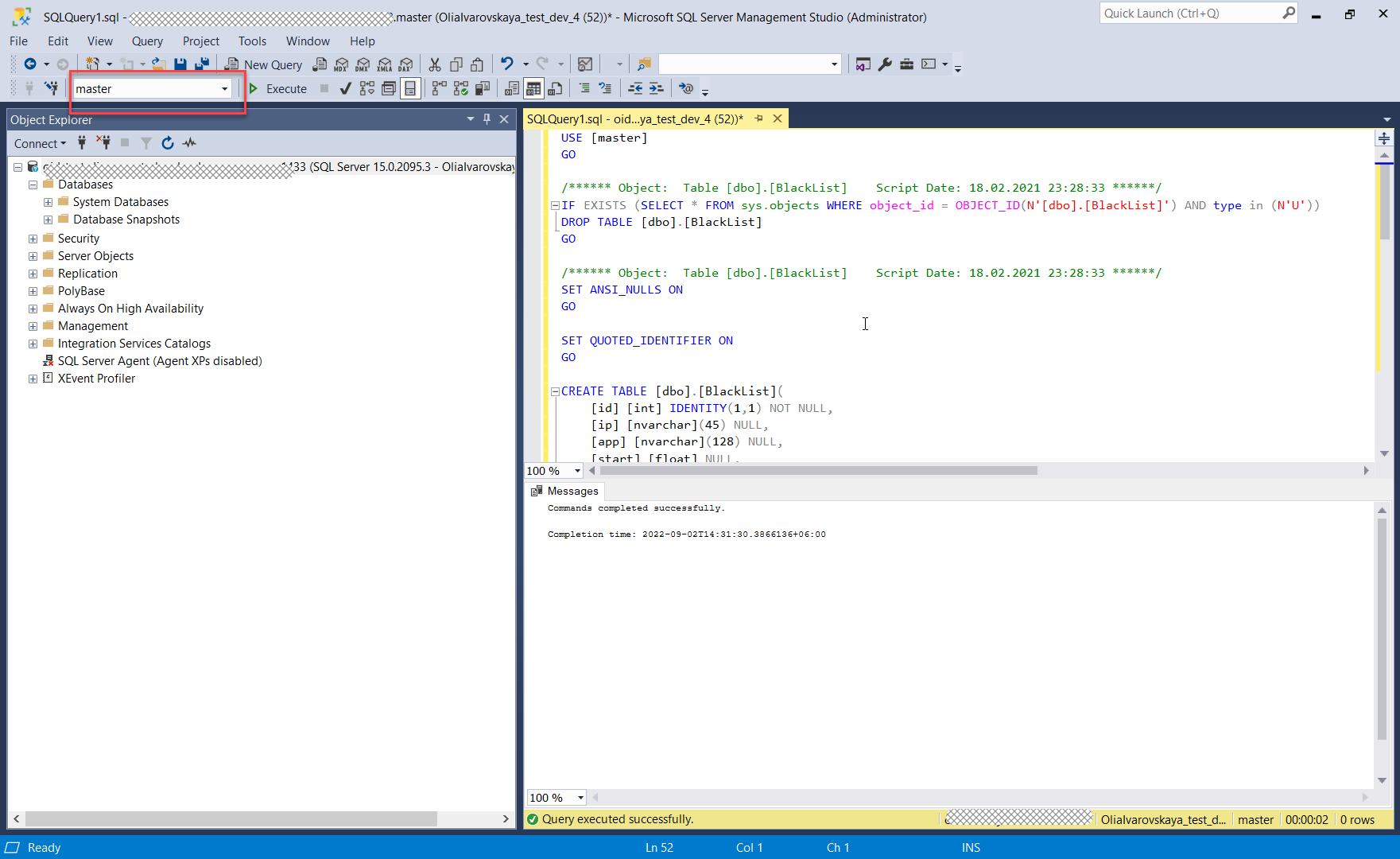This screenshot has width=1400, height=859.
Task: Click the Paste clipboard icon
Action: point(477,64)
